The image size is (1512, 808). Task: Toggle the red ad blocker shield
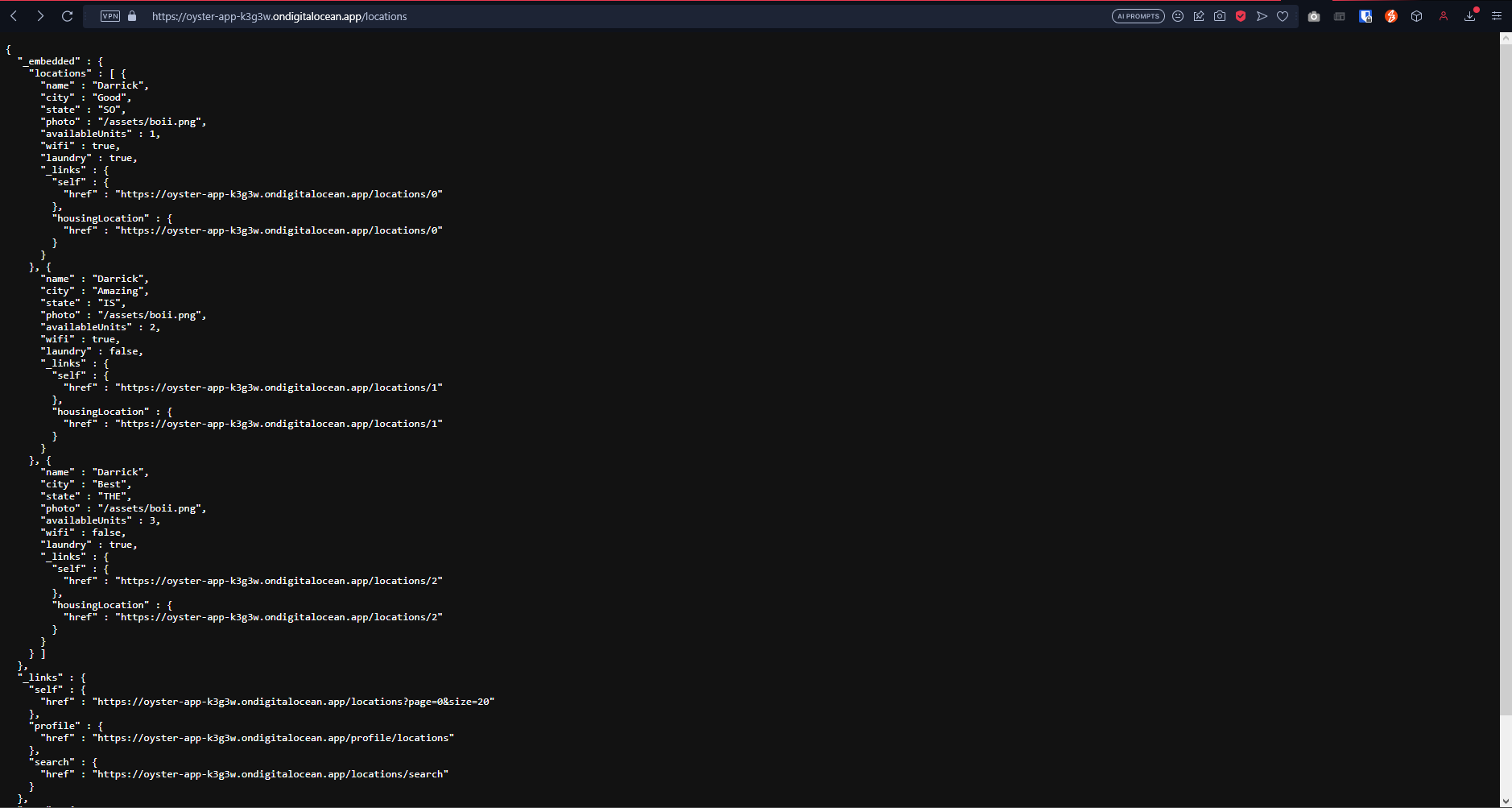[x=1241, y=16]
